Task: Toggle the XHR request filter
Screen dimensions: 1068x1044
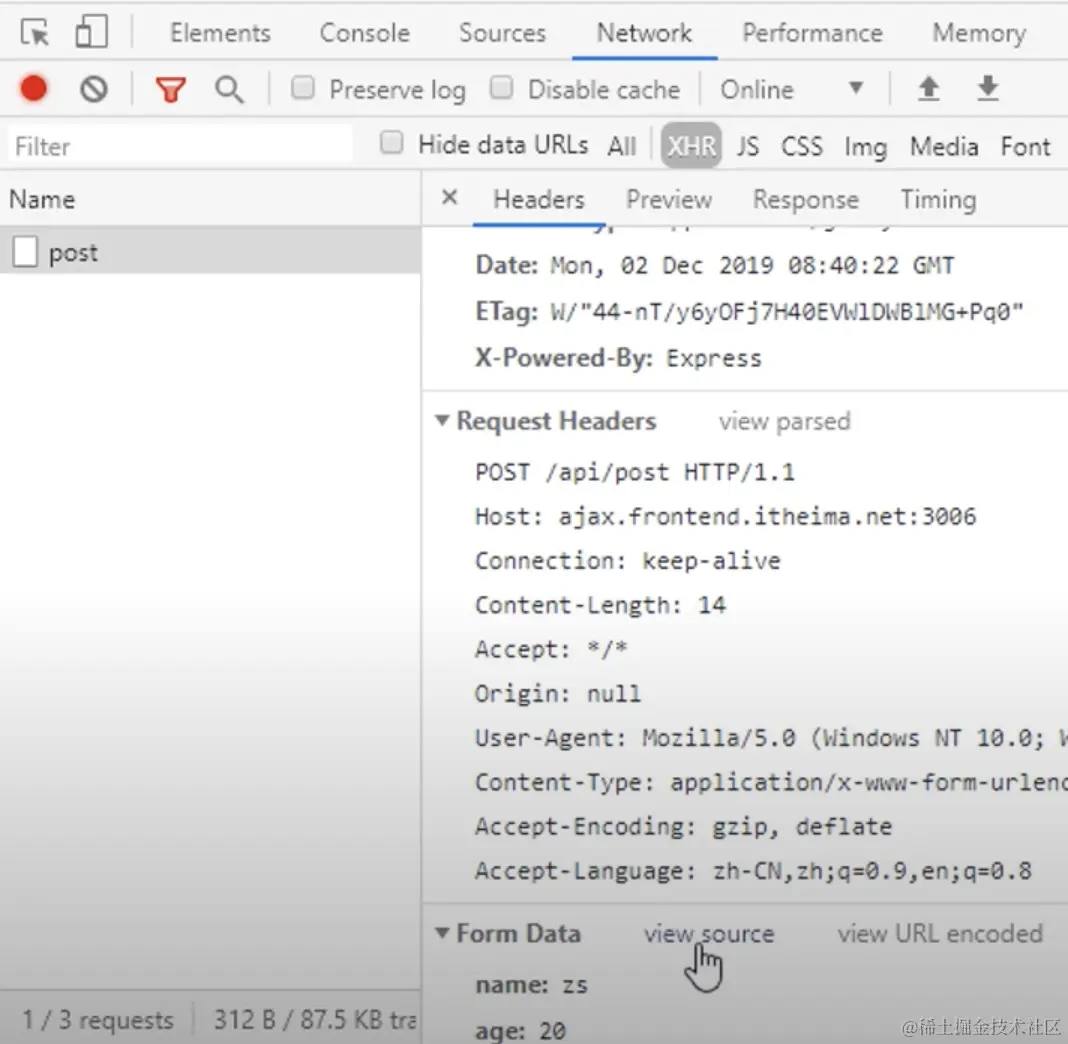Action: (691, 146)
